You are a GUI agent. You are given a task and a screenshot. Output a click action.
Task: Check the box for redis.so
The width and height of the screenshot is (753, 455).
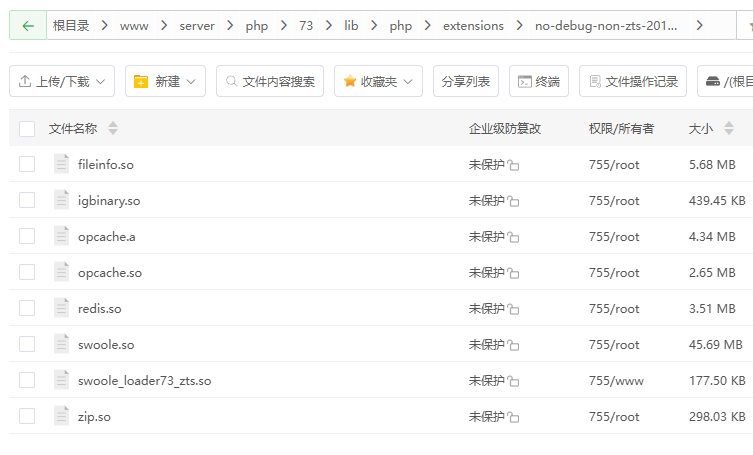[x=27, y=308]
